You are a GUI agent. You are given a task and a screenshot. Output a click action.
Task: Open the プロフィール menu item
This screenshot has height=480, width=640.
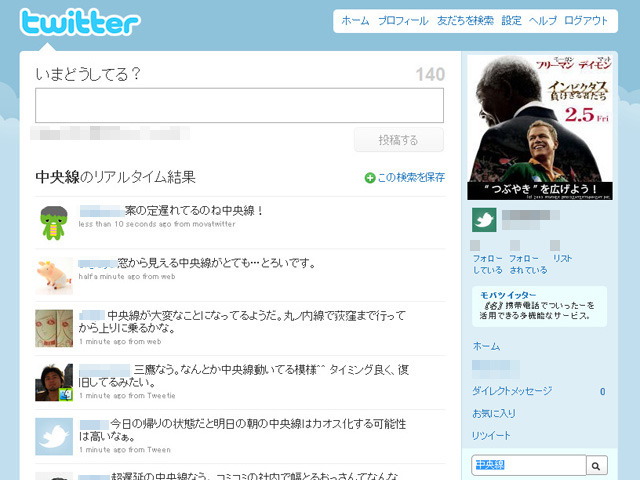point(403,21)
